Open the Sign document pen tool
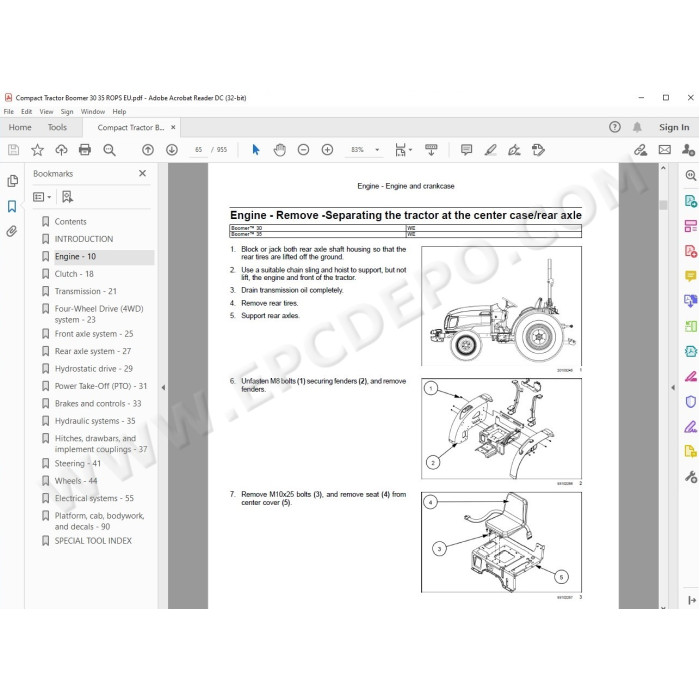700x700 pixels. coord(514,150)
